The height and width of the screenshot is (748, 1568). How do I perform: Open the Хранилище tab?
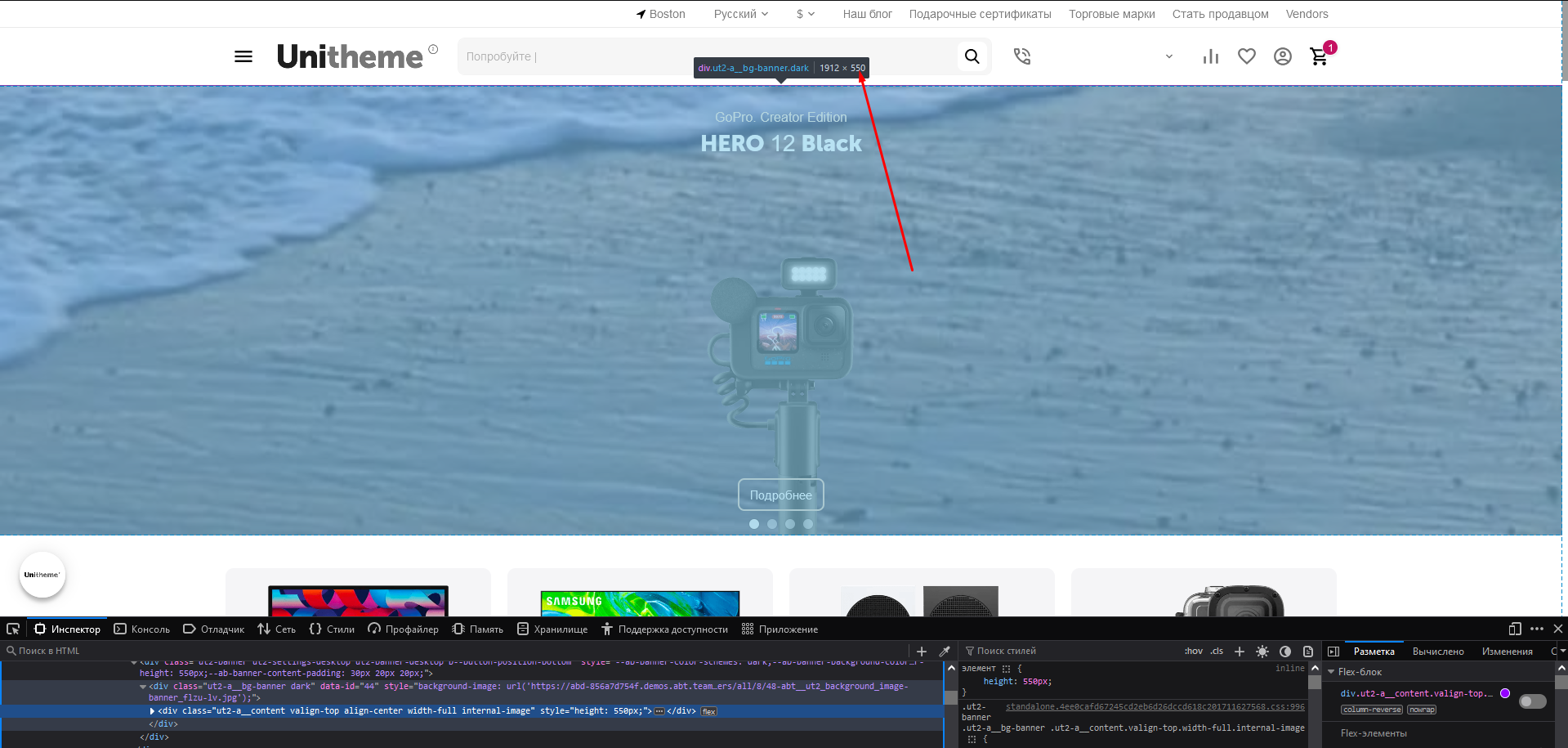coord(552,629)
